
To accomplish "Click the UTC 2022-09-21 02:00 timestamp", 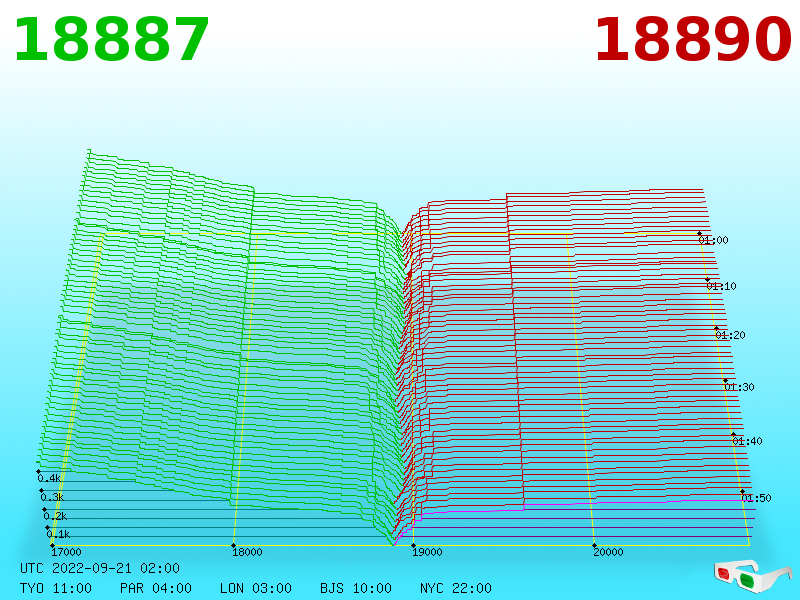I will coord(100,568).
